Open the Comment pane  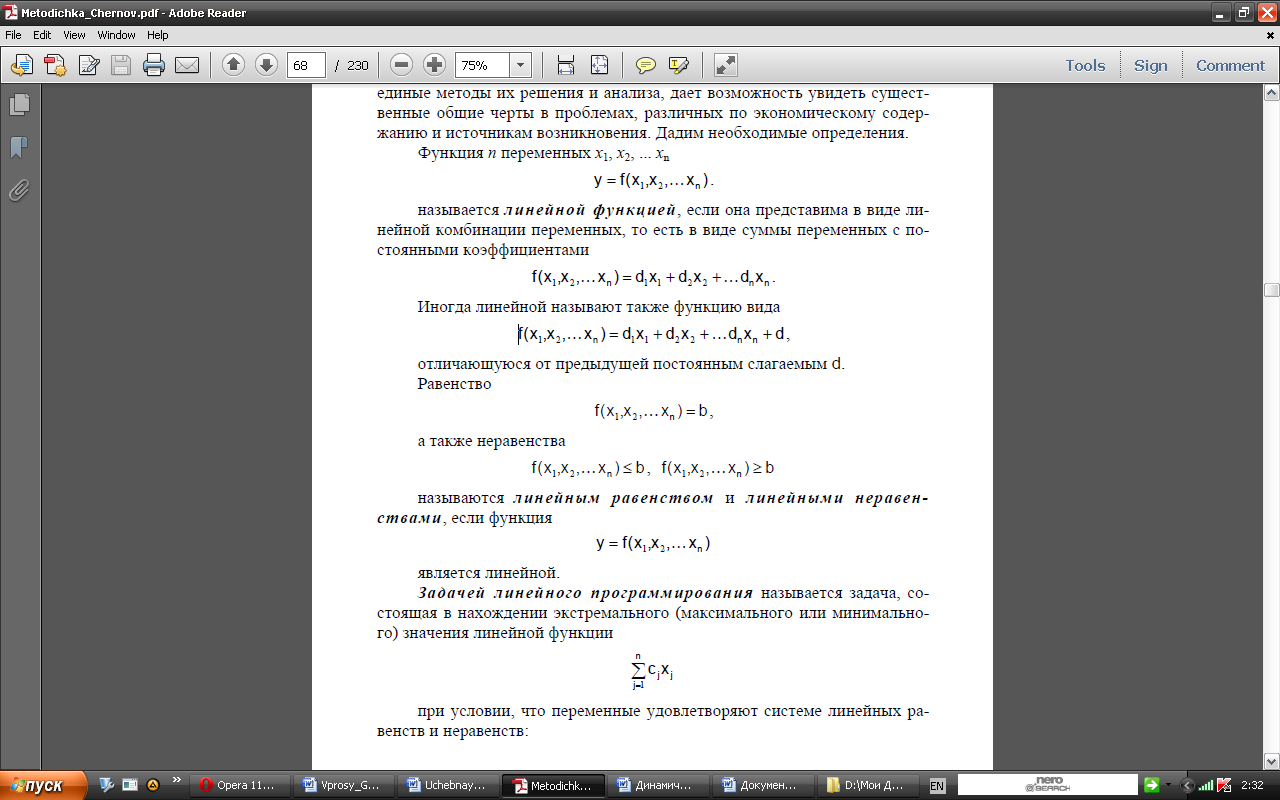(1231, 65)
